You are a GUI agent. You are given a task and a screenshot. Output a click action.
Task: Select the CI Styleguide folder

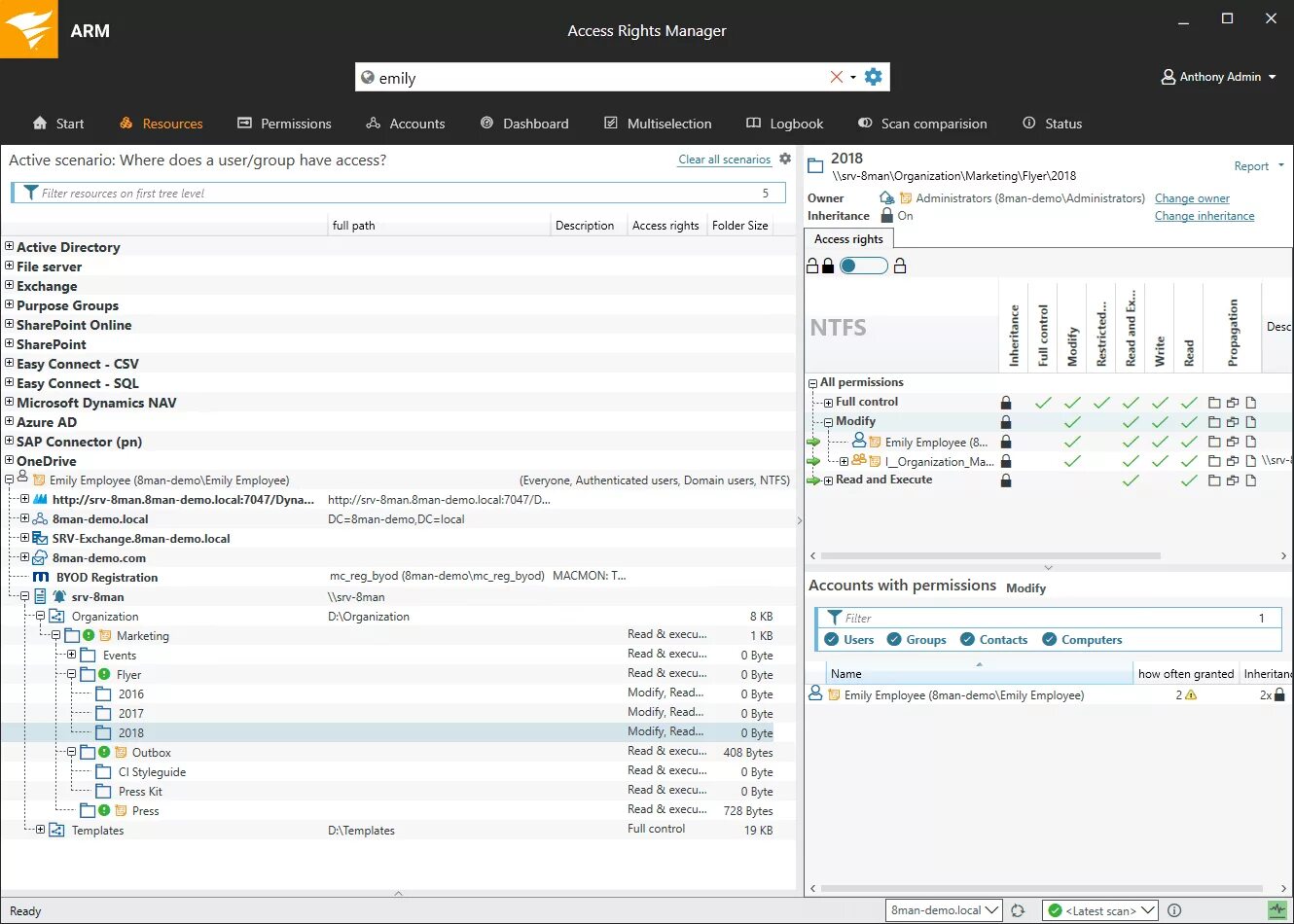tap(152, 771)
